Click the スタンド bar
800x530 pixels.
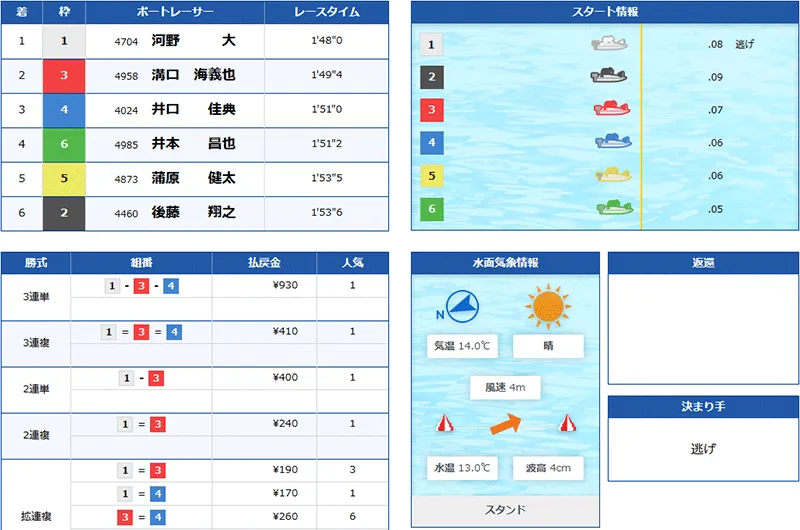tap(505, 510)
